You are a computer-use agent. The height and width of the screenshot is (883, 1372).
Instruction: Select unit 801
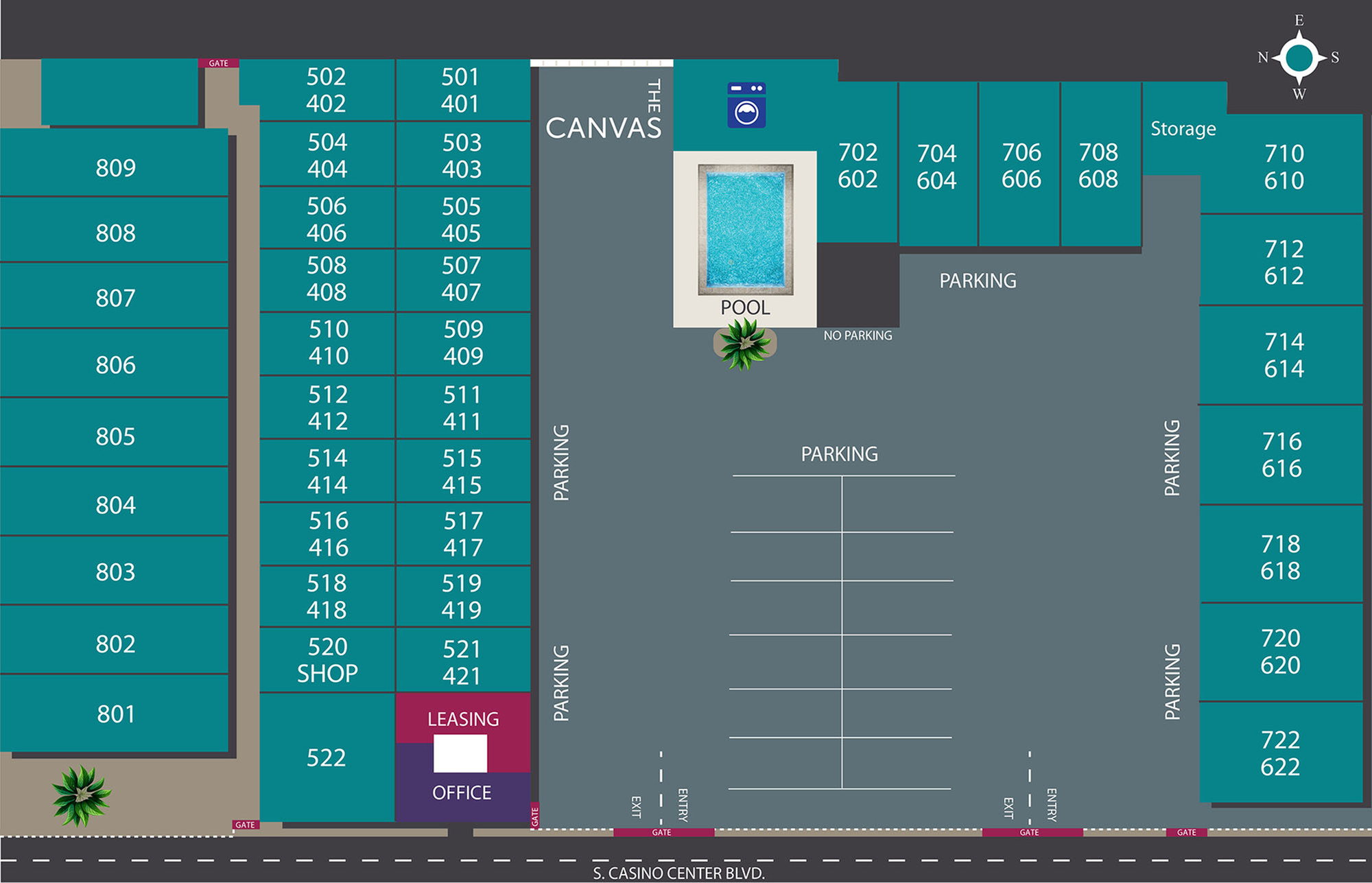pos(114,714)
